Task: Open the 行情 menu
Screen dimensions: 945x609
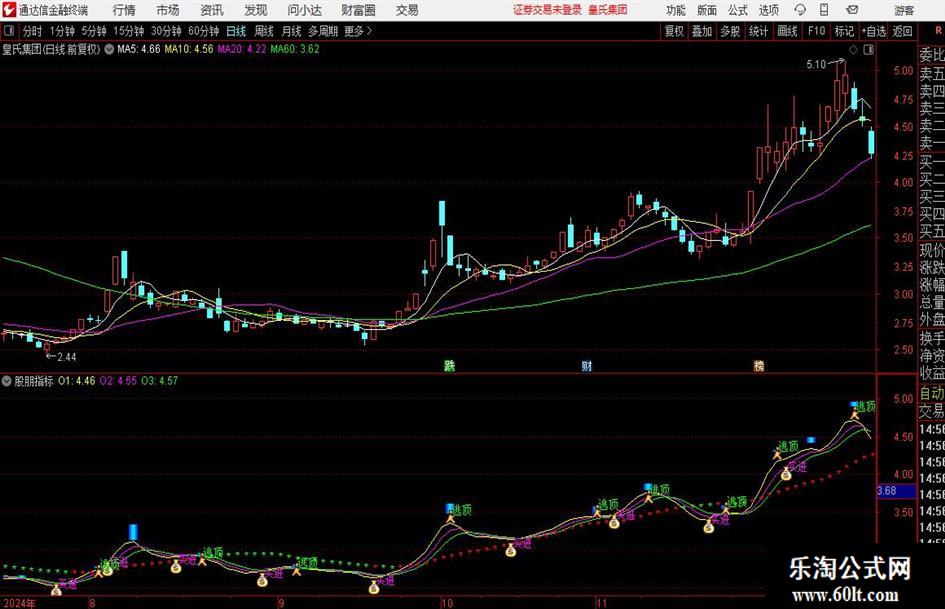Action: 124,10
